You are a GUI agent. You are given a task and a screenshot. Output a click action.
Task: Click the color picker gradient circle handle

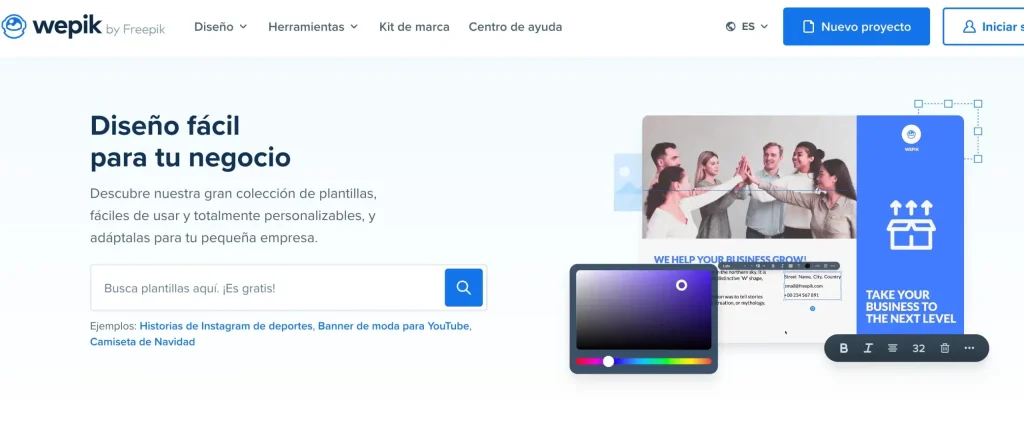pyautogui.click(x=681, y=285)
